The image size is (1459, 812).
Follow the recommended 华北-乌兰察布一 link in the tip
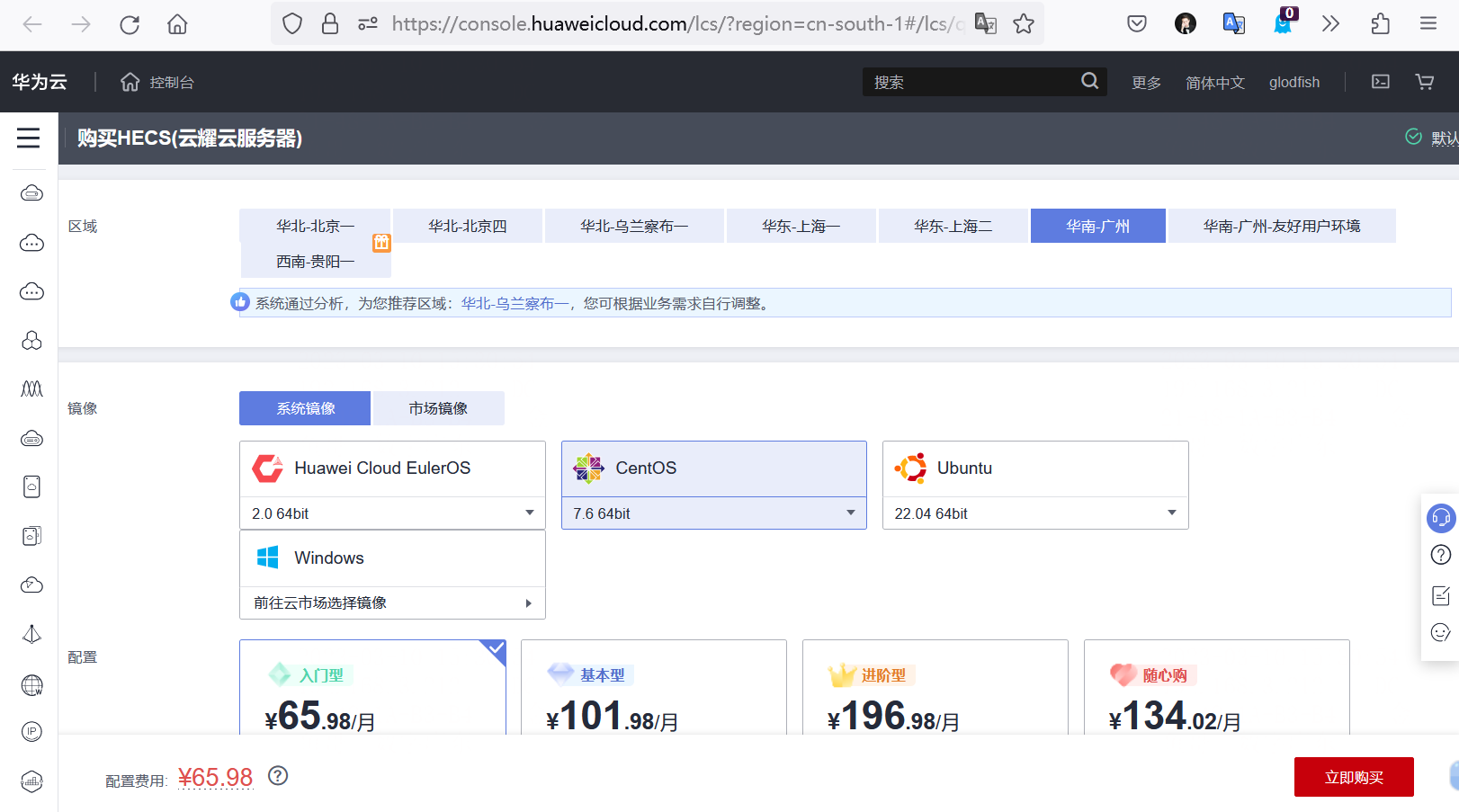click(x=515, y=304)
